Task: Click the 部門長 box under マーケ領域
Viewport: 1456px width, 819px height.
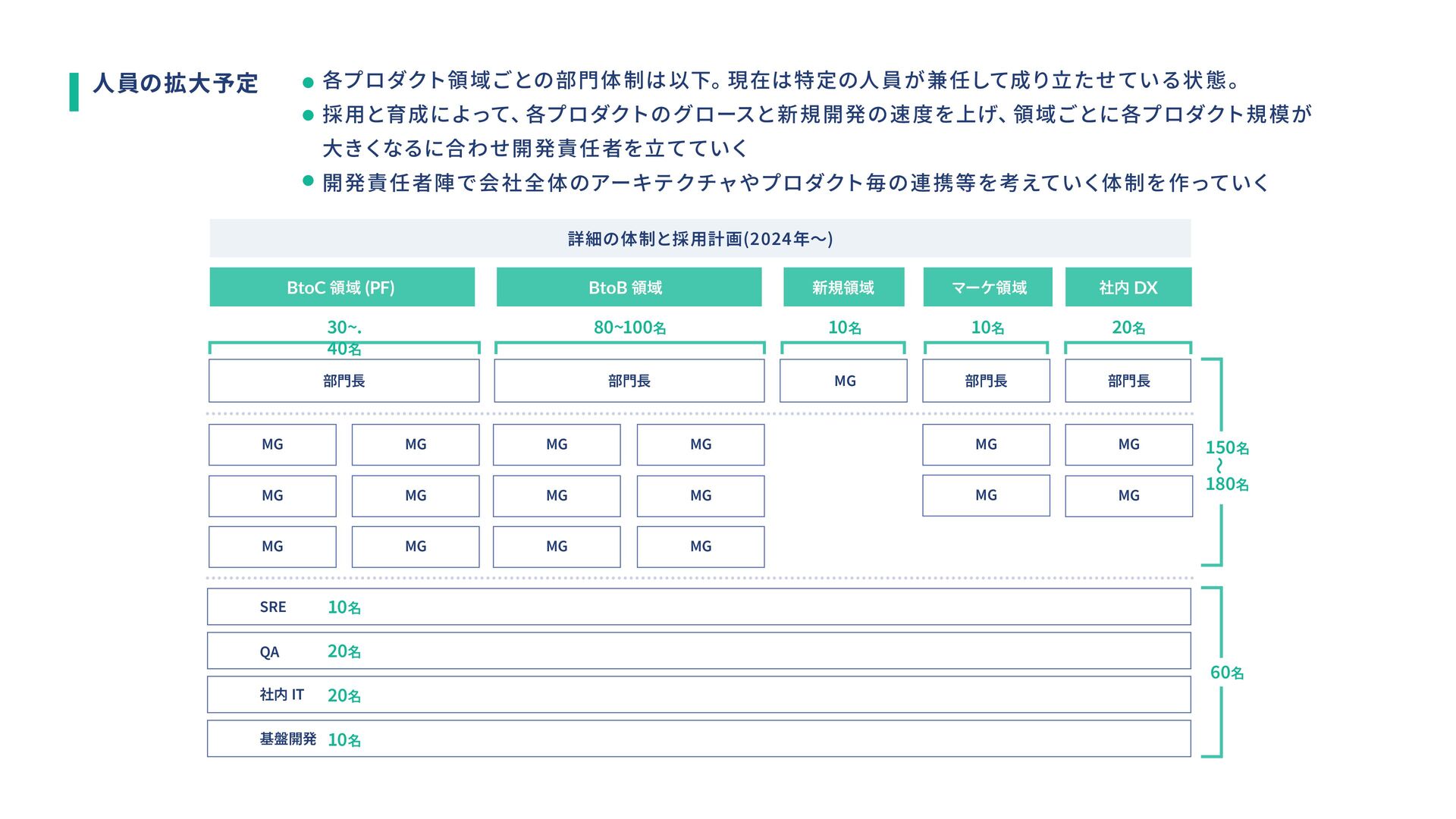Action: click(x=986, y=381)
